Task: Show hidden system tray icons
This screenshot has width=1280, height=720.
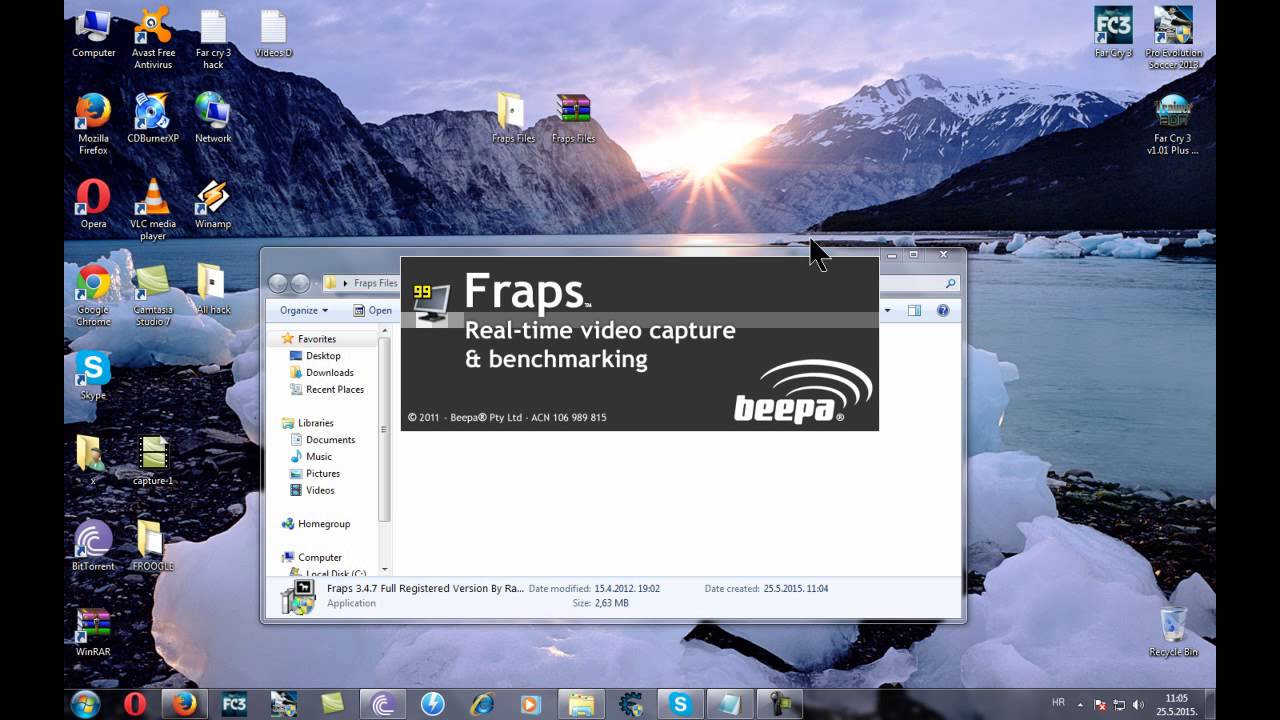Action: (1082, 704)
